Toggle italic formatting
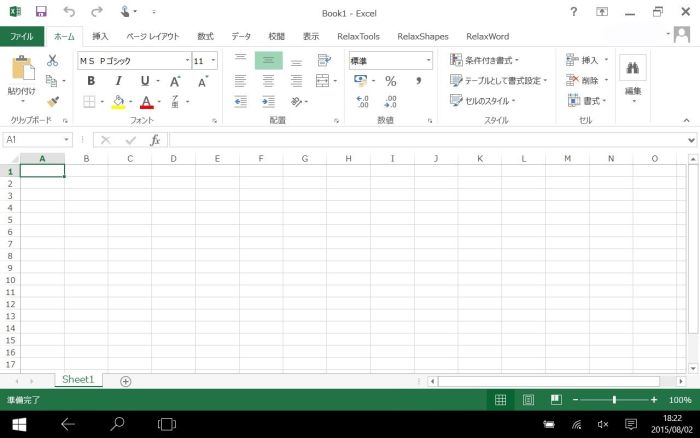 point(118,81)
